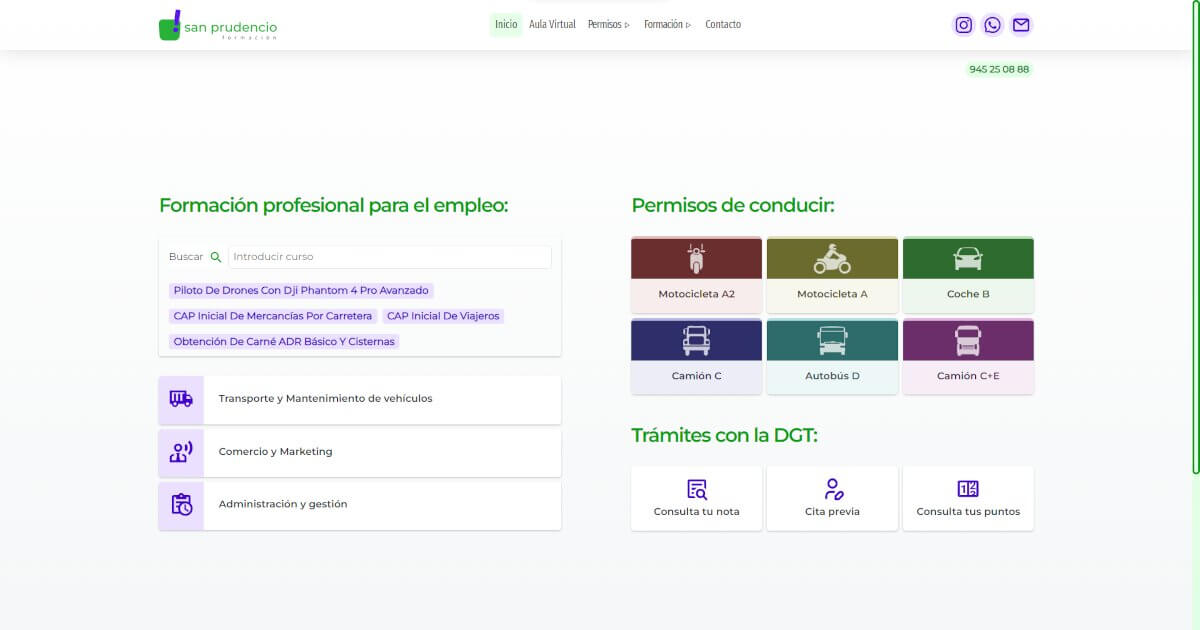Choose the Motocicleta A2 permit label

697,295
